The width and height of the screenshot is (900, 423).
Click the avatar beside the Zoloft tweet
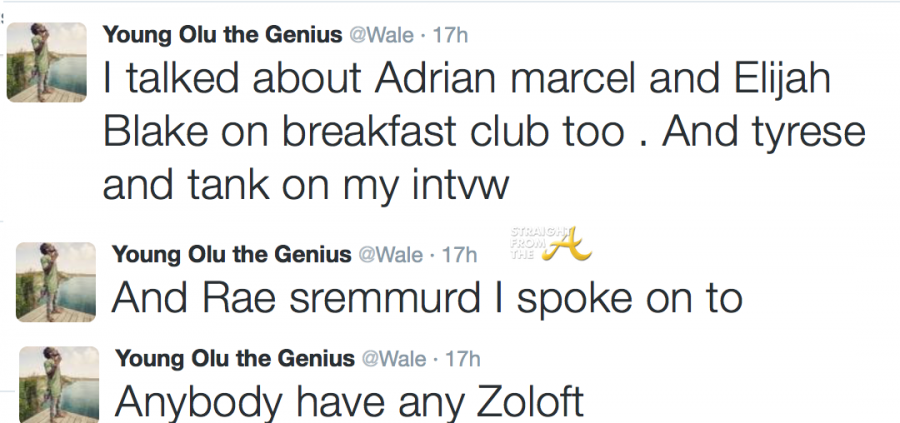pyautogui.click(x=57, y=383)
